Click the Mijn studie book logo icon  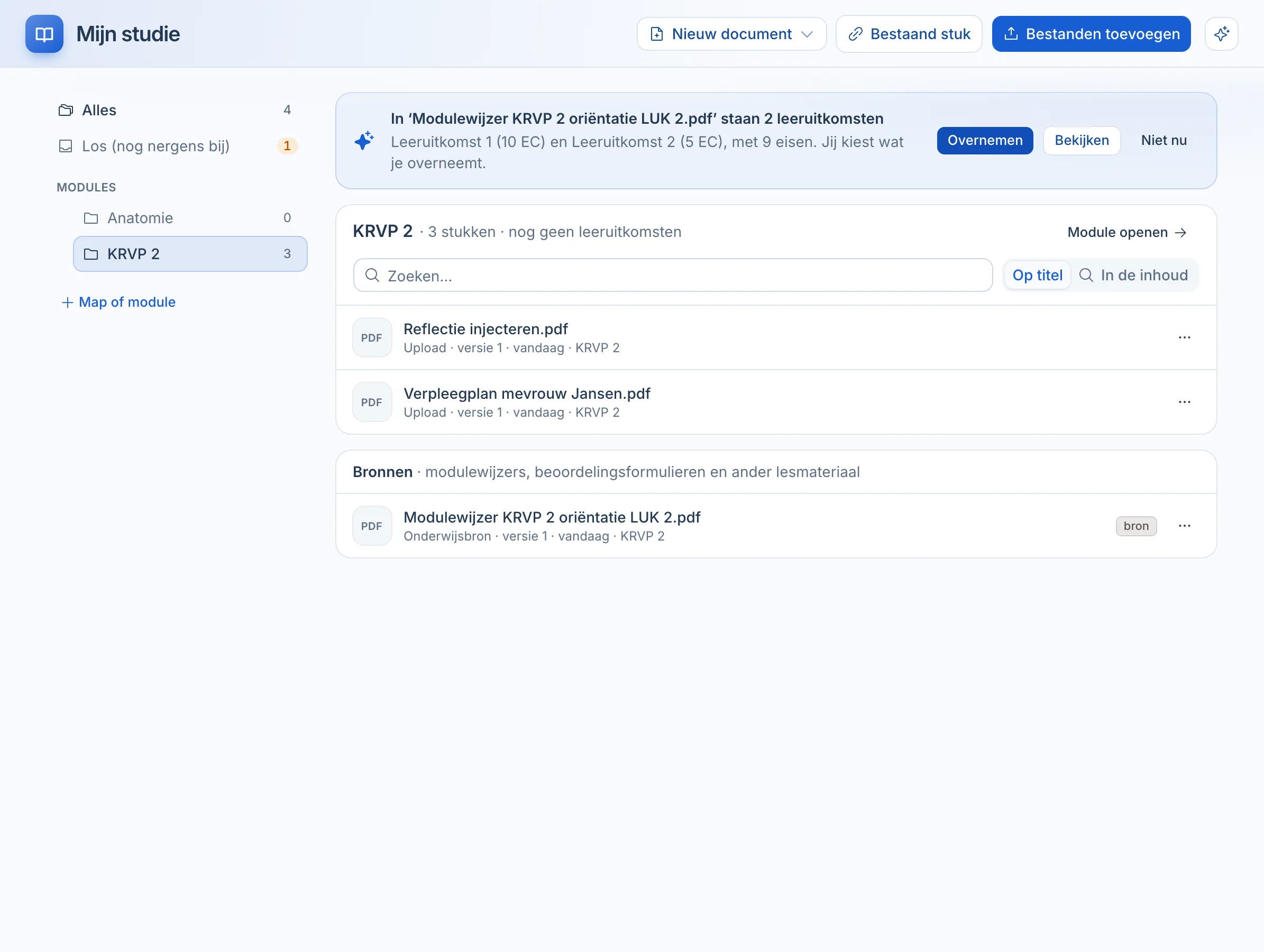44,34
